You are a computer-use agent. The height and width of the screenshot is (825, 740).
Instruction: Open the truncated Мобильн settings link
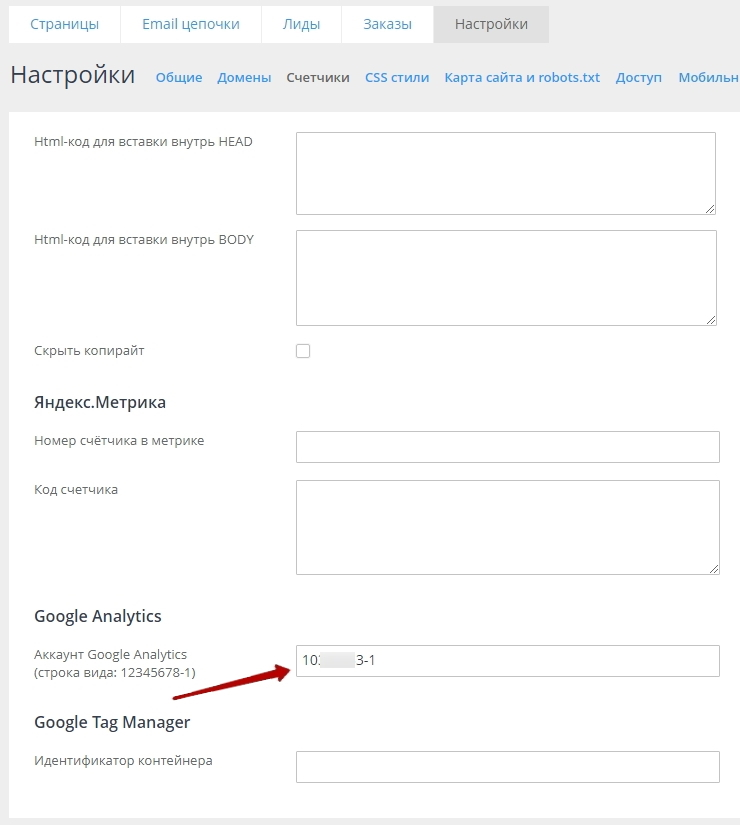tap(708, 78)
